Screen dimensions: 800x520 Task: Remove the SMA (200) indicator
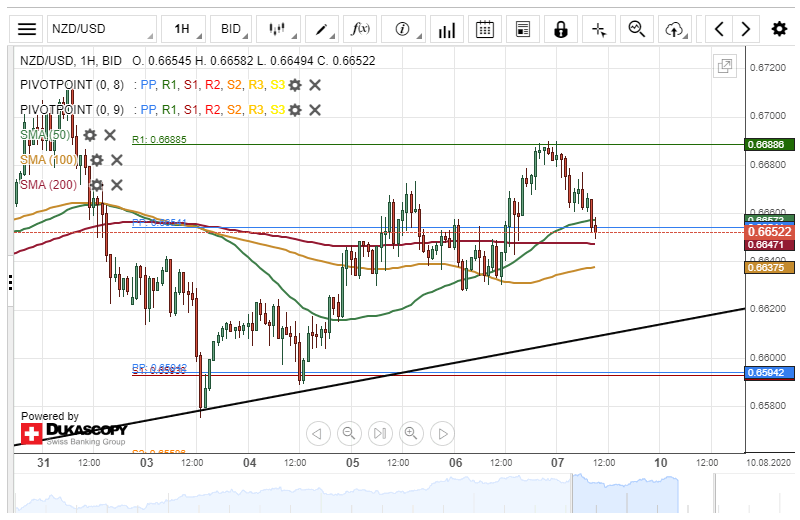[x=116, y=185]
